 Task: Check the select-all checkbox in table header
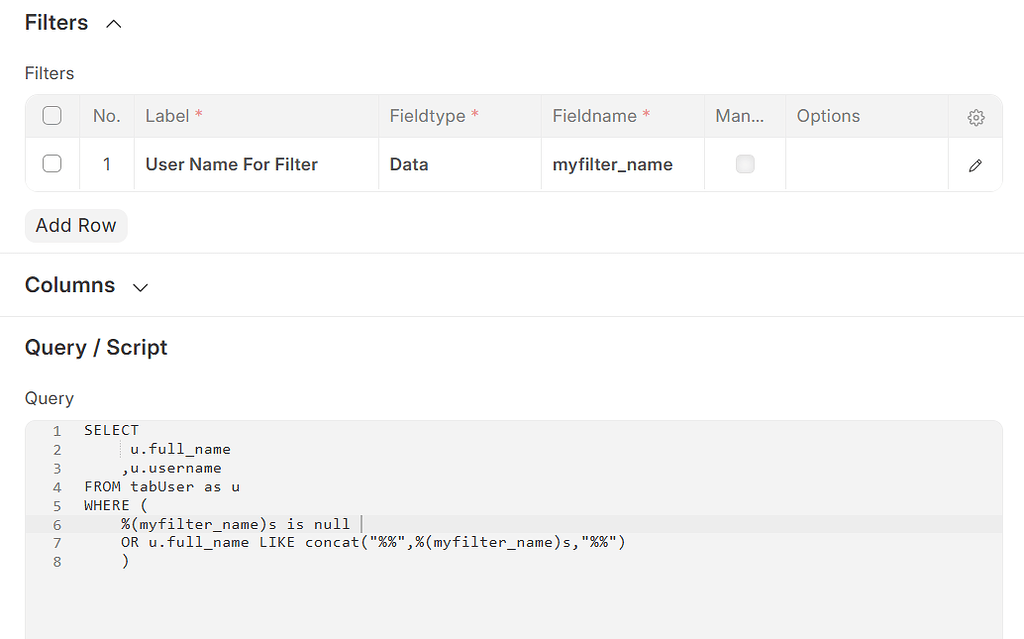pyautogui.click(x=51, y=115)
